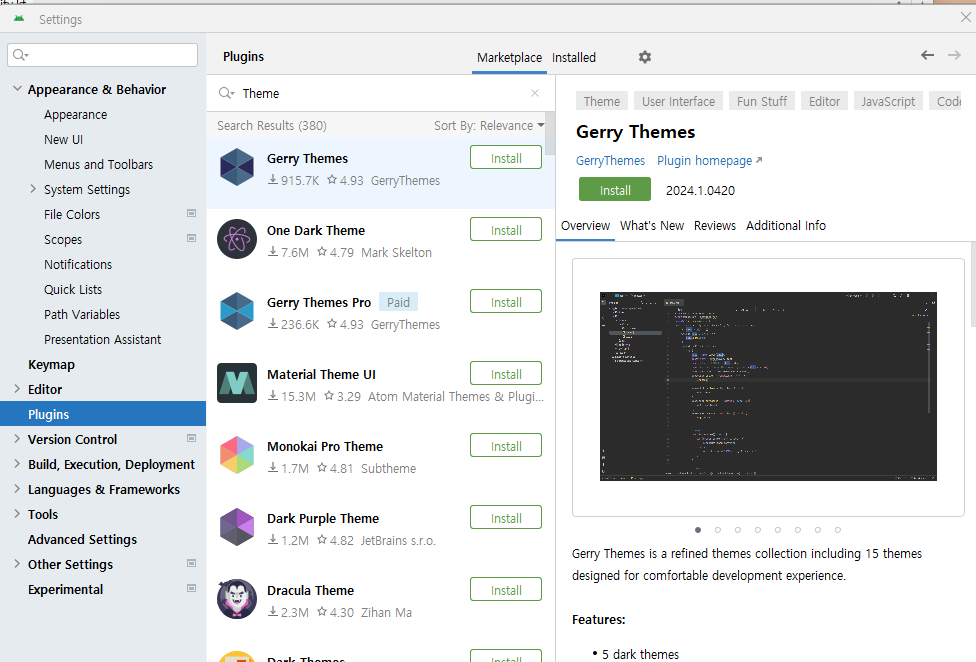Open the Sort By Relevance dropdown

coord(489,126)
